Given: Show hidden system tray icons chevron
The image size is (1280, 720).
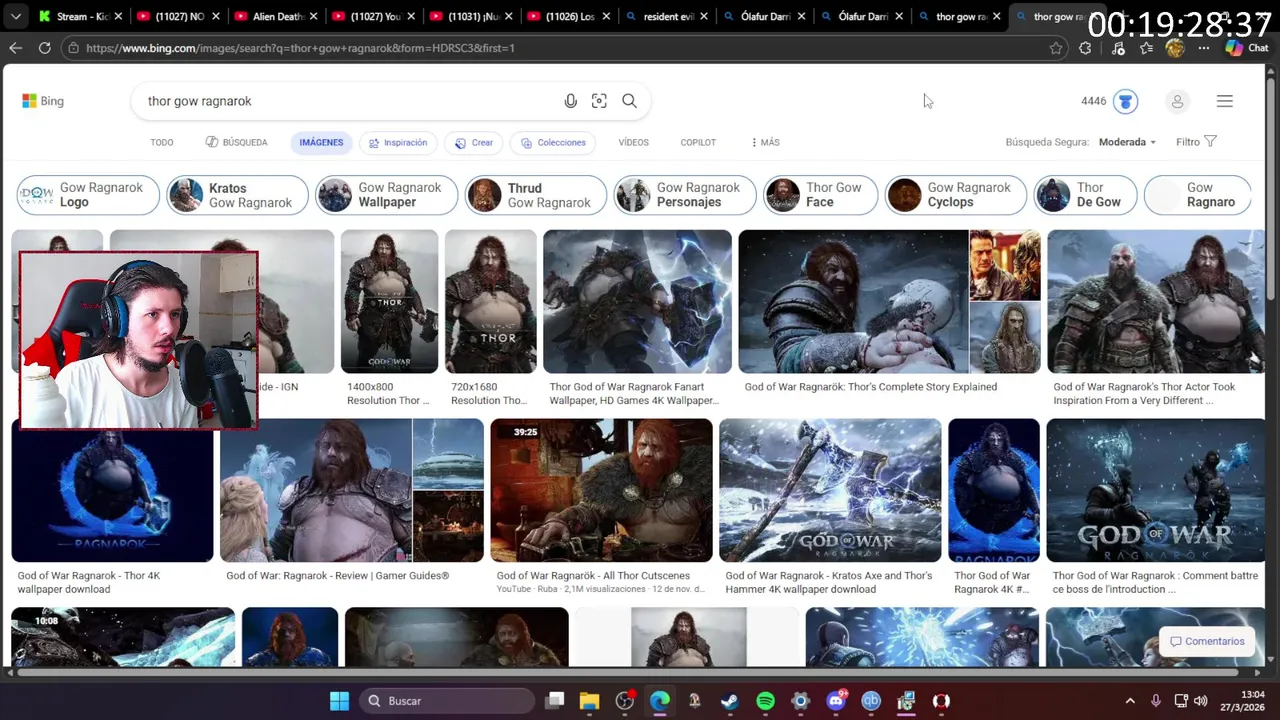Looking at the screenshot, I should pos(1130,701).
